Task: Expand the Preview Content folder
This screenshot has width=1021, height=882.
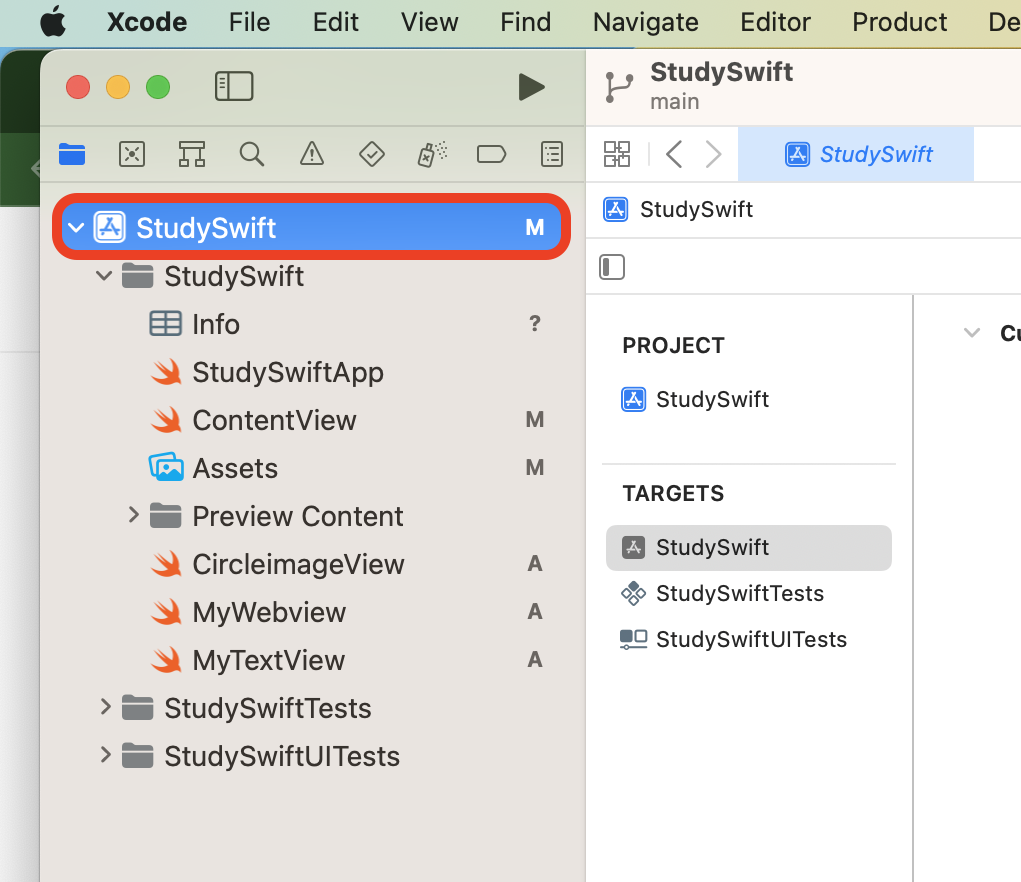Action: pos(133,515)
